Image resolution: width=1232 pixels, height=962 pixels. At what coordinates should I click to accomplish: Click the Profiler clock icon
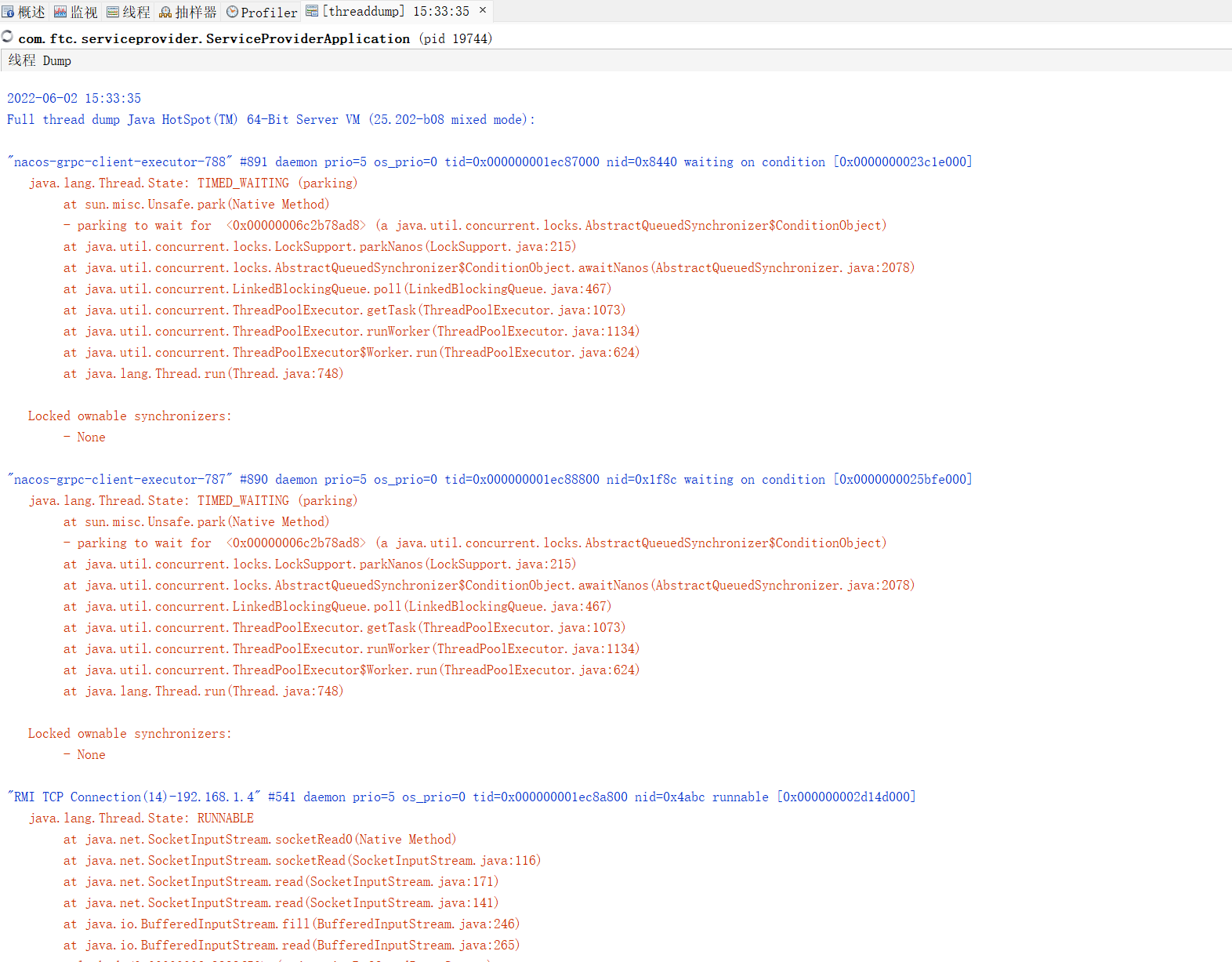pyautogui.click(x=232, y=12)
